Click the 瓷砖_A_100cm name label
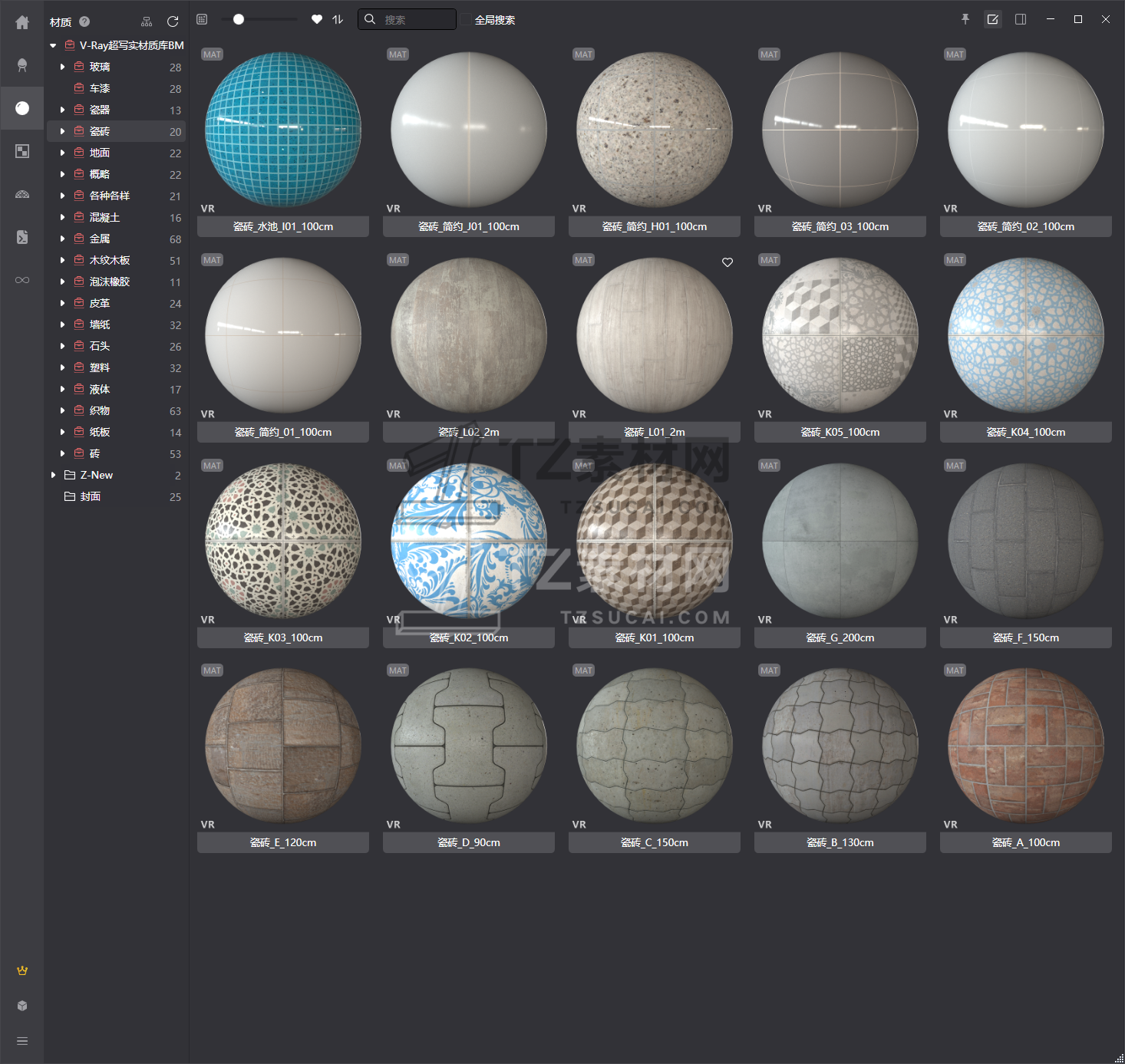 [x=1026, y=842]
